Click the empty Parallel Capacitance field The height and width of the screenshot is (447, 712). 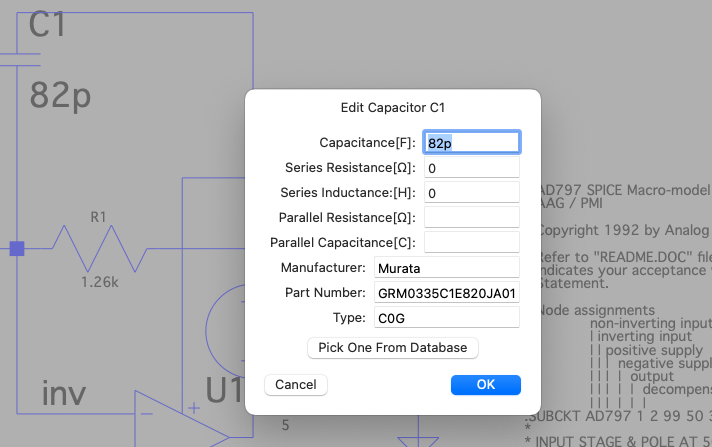[472, 243]
